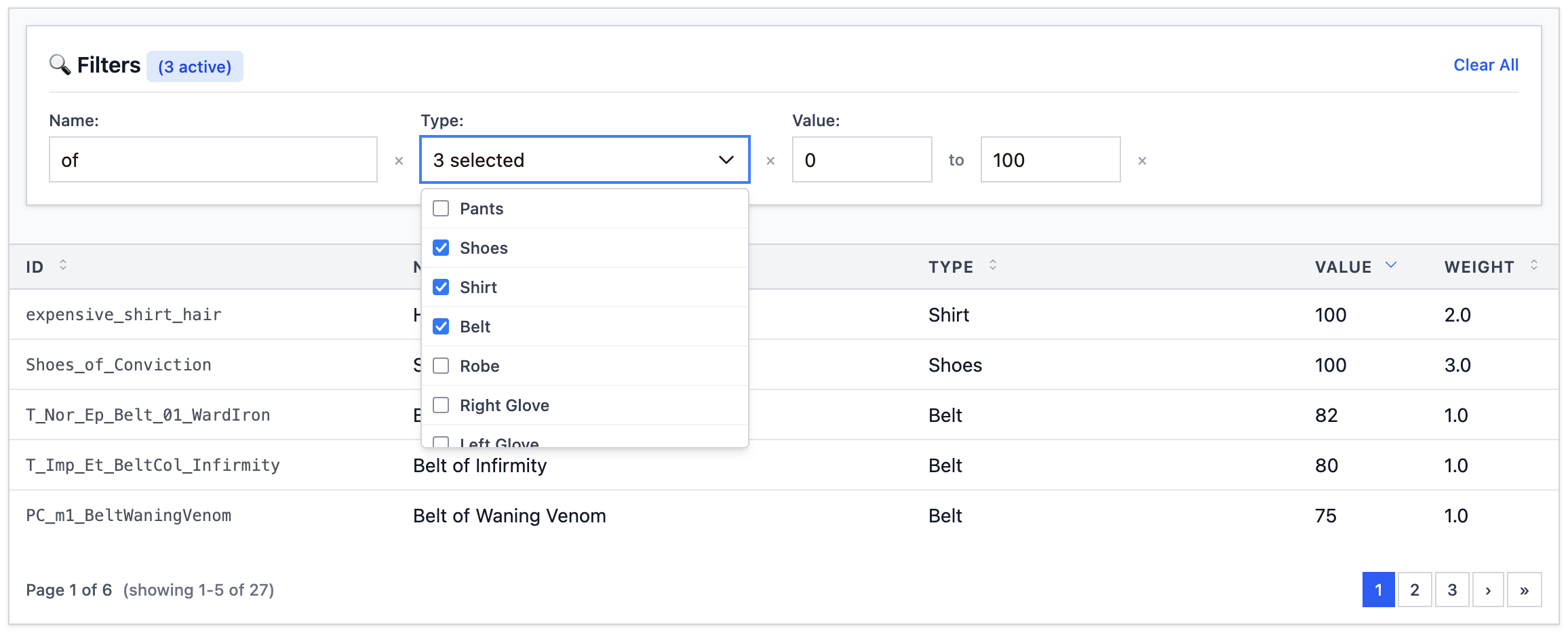Click the TYPE column sort icon
This screenshot has height=635, width=1568.
coord(994,266)
